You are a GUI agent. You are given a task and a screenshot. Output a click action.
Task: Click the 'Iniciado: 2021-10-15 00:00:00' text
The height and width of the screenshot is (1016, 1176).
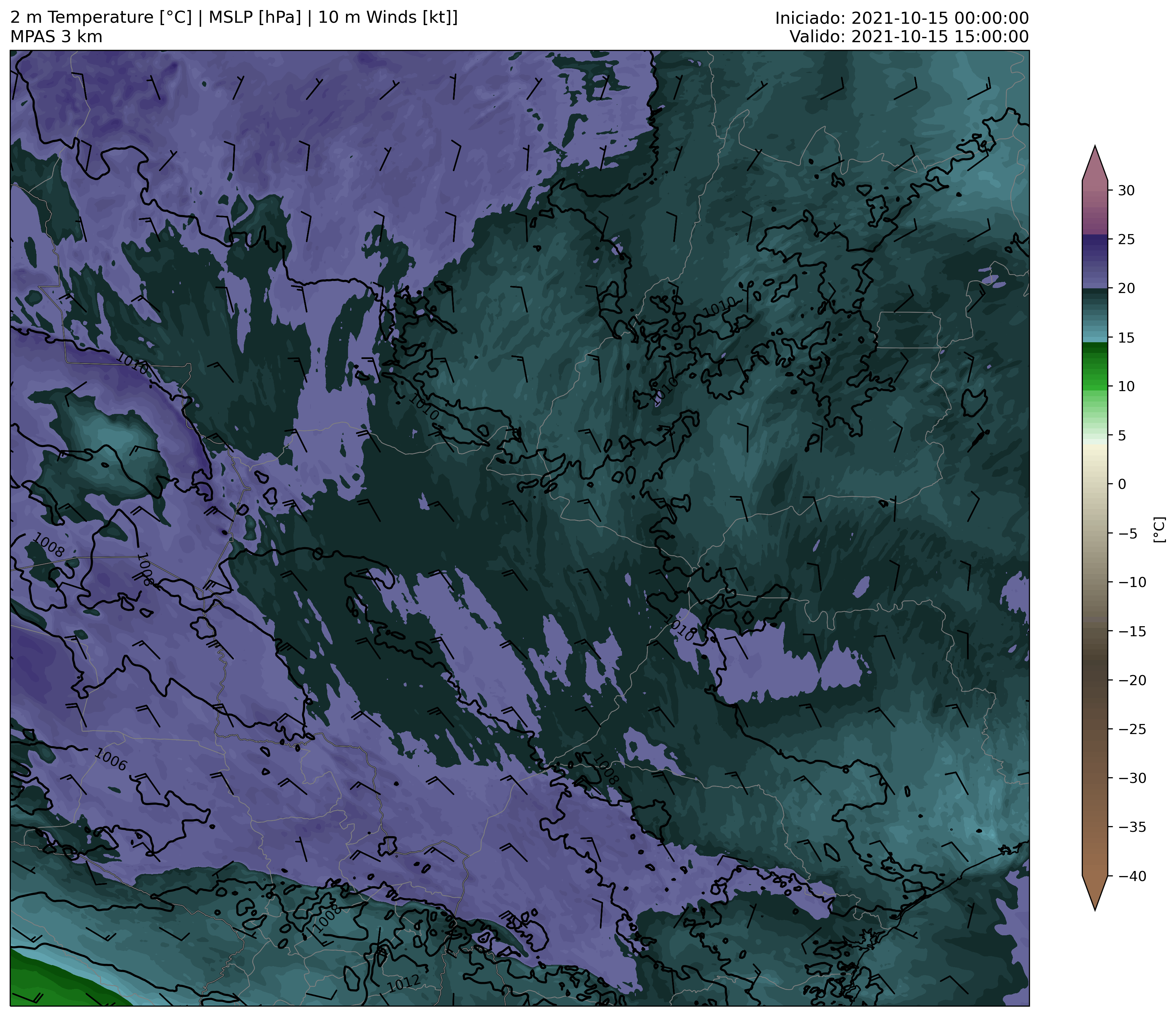902,18
